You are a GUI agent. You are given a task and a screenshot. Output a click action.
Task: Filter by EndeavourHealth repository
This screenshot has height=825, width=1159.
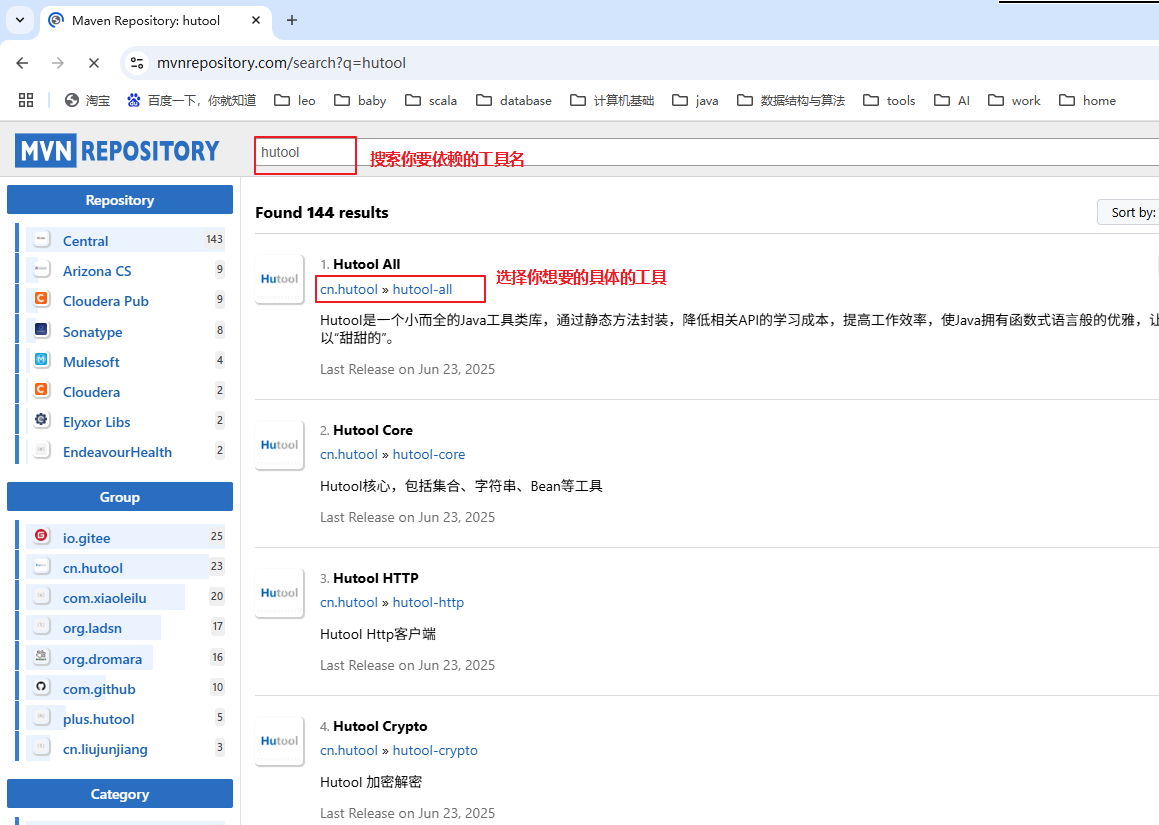(117, 452)
